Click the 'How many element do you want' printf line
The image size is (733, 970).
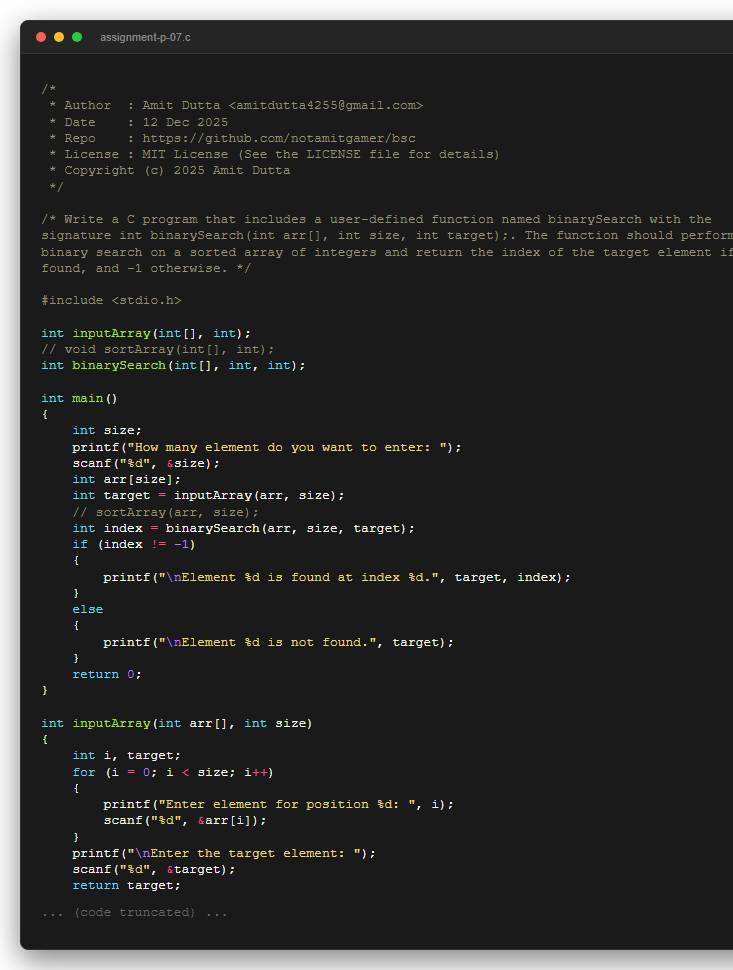267,447
